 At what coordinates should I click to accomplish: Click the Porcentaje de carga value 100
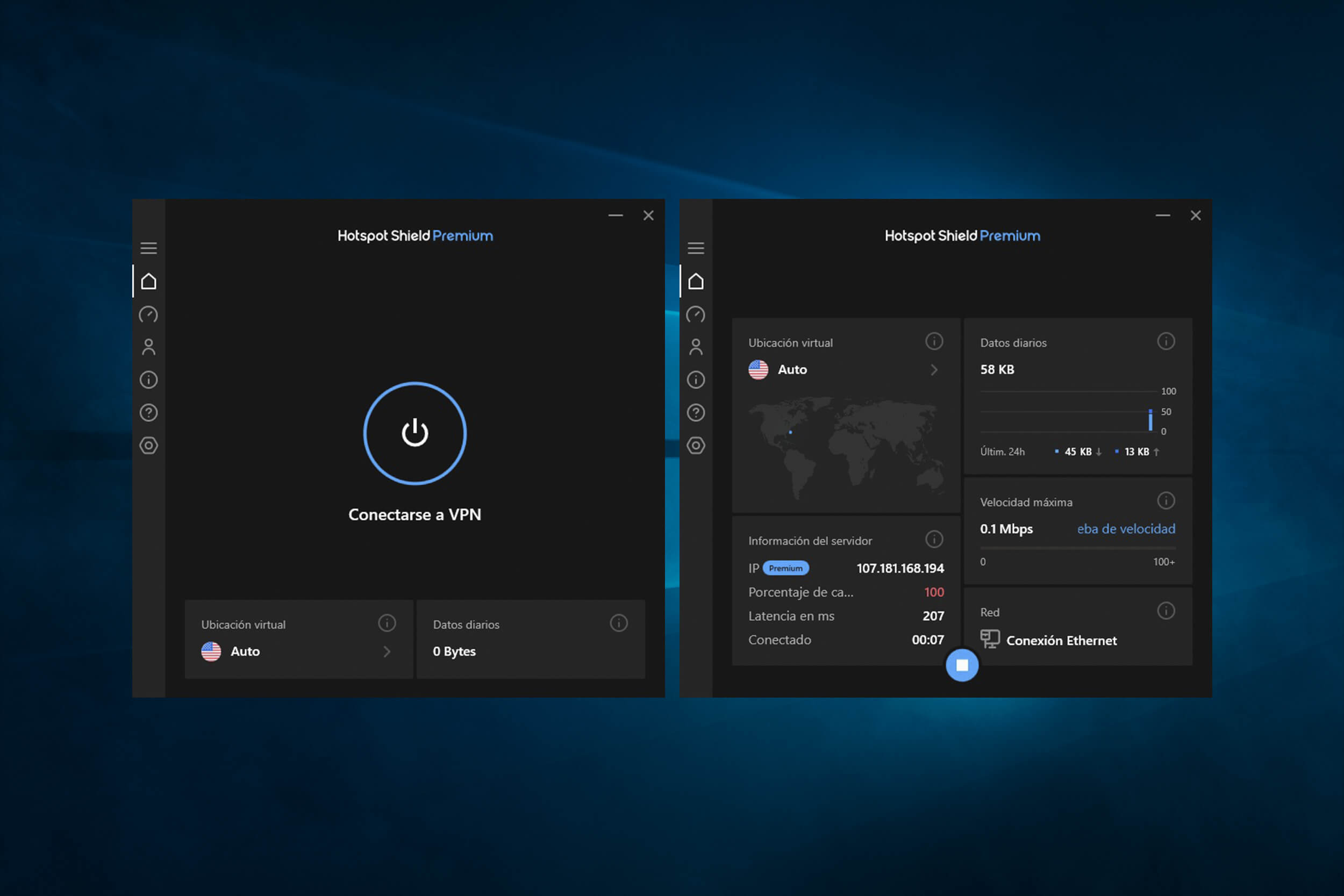934,592
